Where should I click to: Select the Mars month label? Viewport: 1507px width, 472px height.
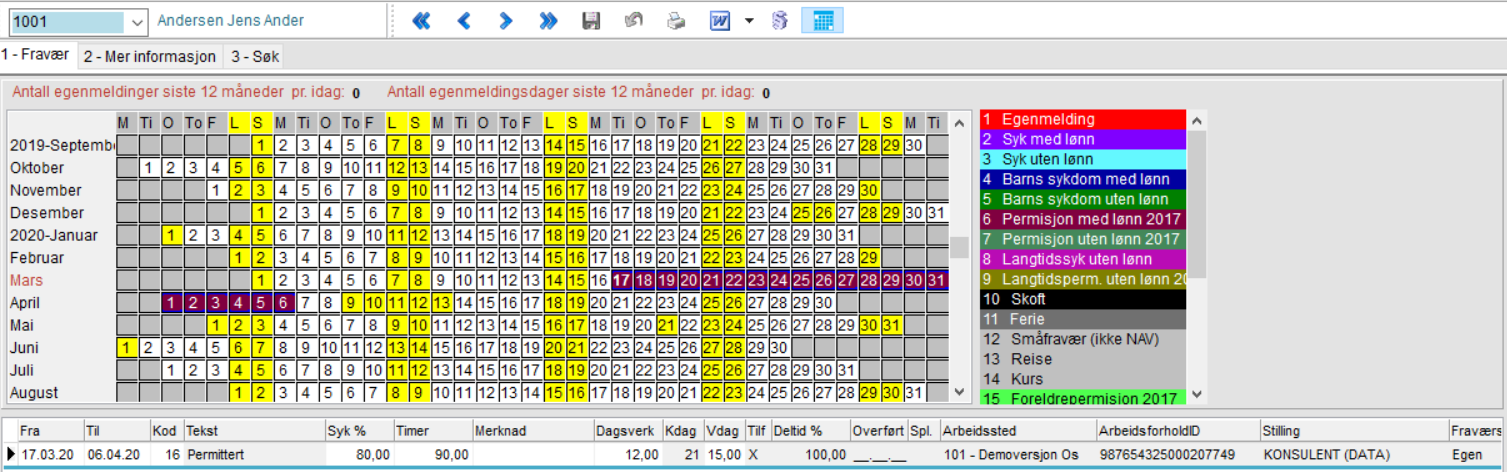tap(27, 281)
